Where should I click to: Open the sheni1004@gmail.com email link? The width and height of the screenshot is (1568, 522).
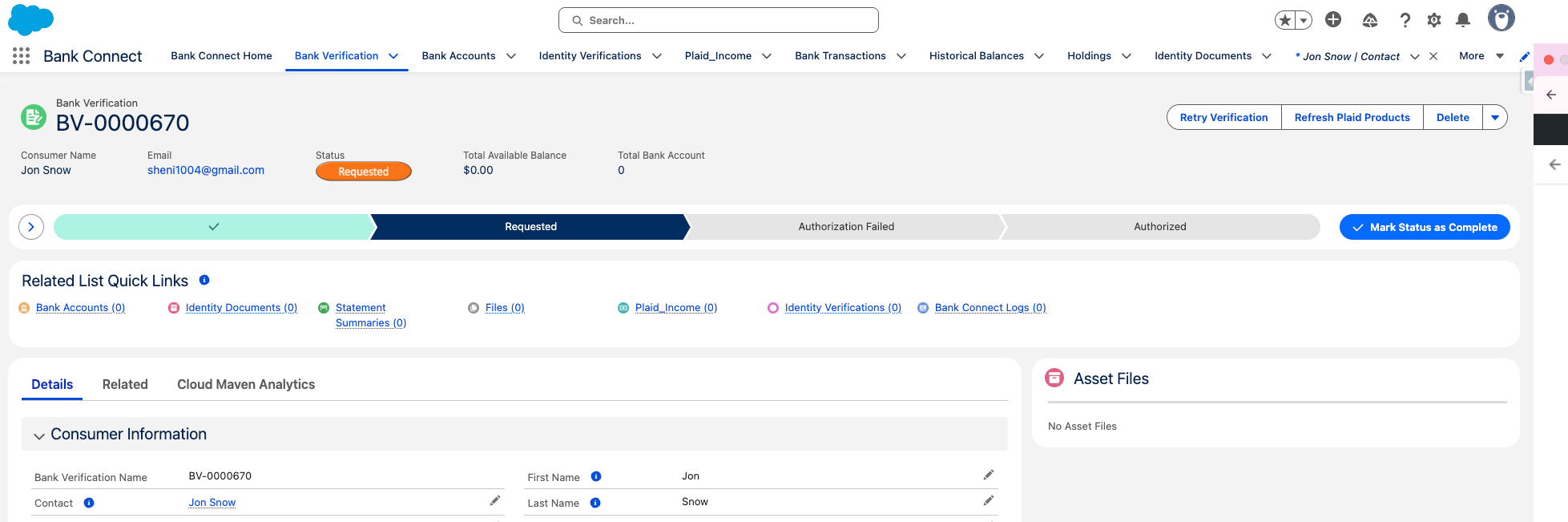tap(206, 170)
